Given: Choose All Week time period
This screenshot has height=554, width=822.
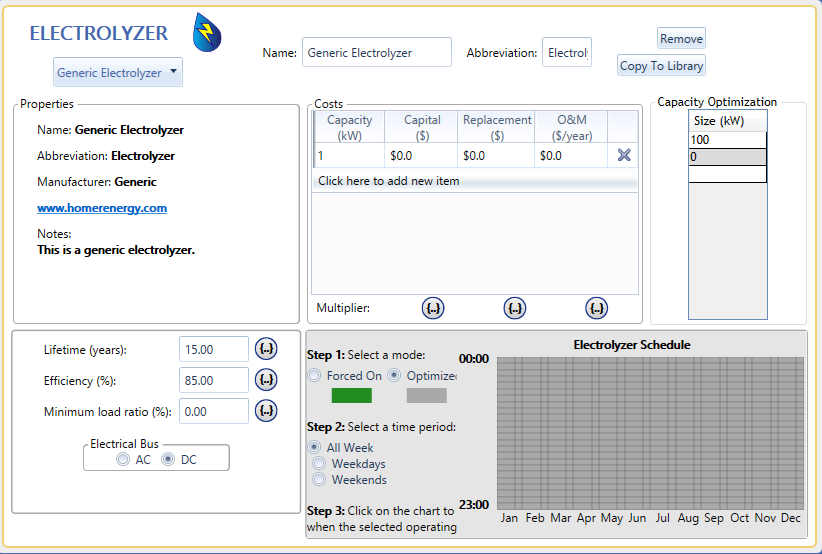Looking at the screenshot, I should 314,447.
